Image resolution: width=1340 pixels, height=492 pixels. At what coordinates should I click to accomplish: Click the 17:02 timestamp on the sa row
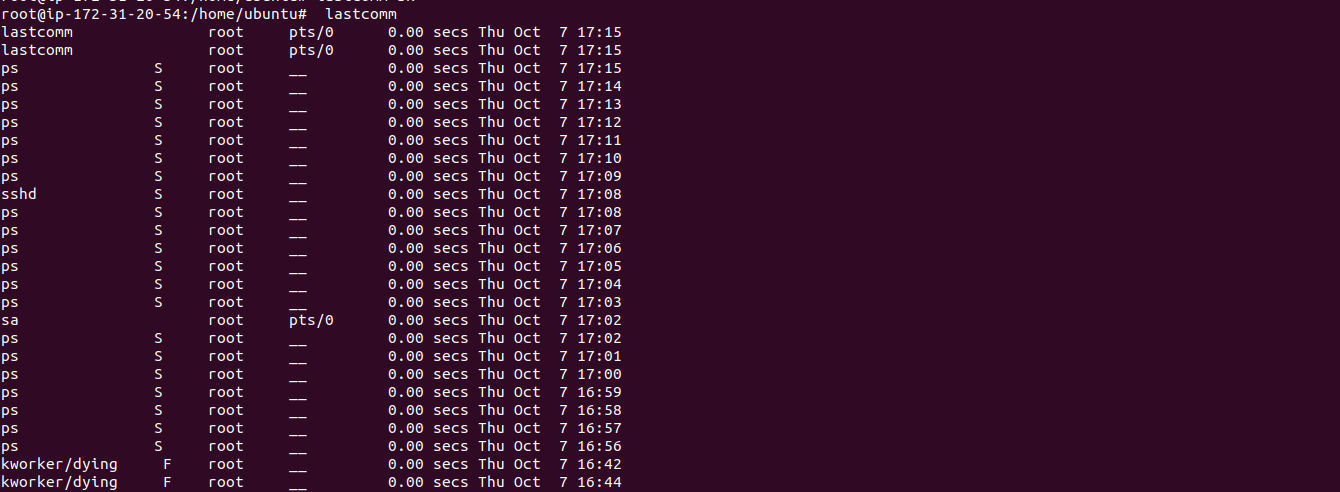[599, 320]
